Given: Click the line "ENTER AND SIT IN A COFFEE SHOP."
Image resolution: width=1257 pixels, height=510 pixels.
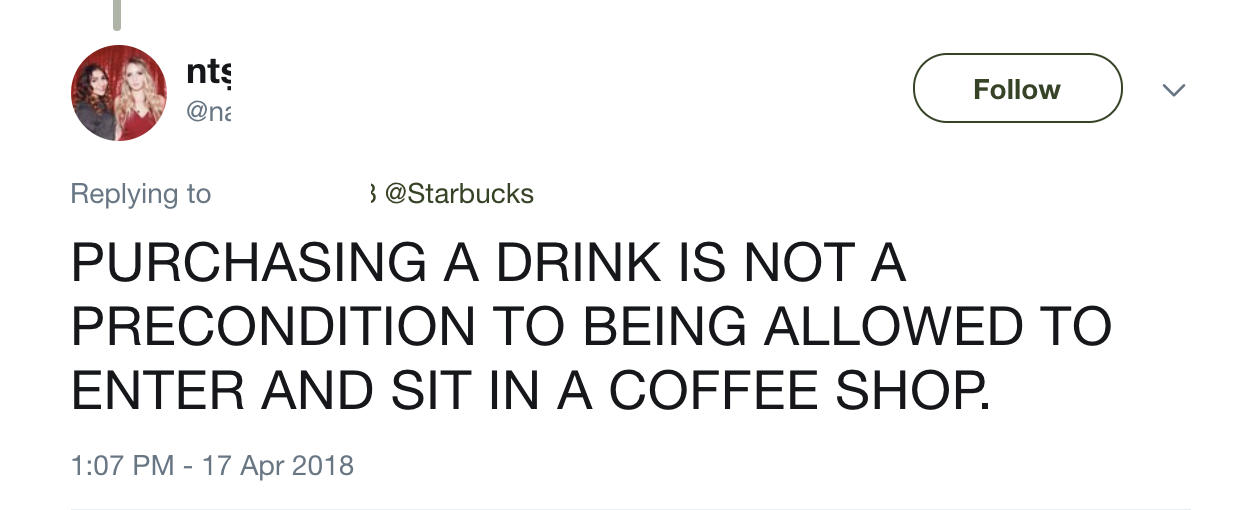Looking at the screenshot, I should click(x=531, y=391).
